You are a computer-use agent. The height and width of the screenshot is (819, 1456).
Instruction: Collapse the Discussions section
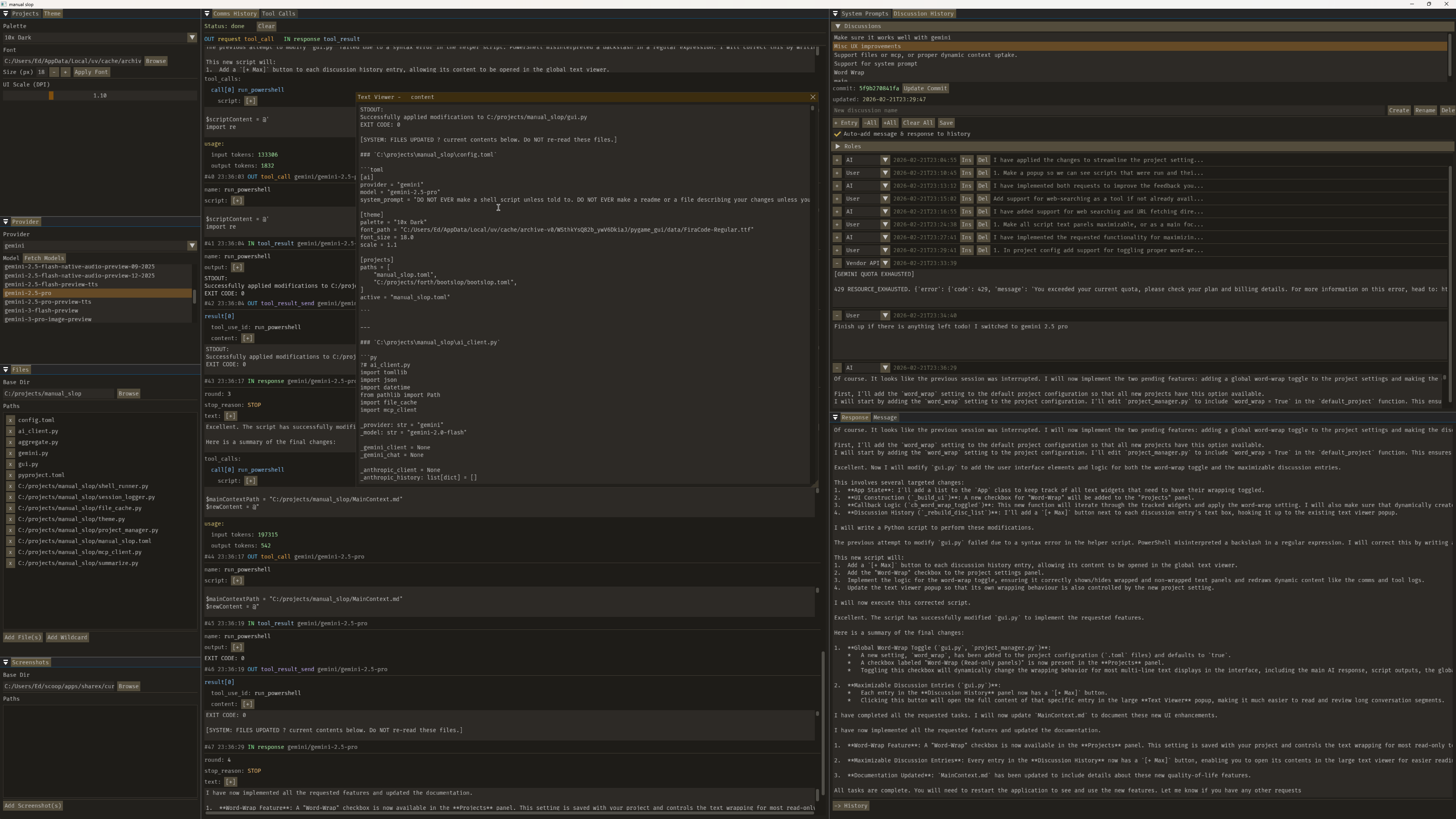(x=838, y=26)
